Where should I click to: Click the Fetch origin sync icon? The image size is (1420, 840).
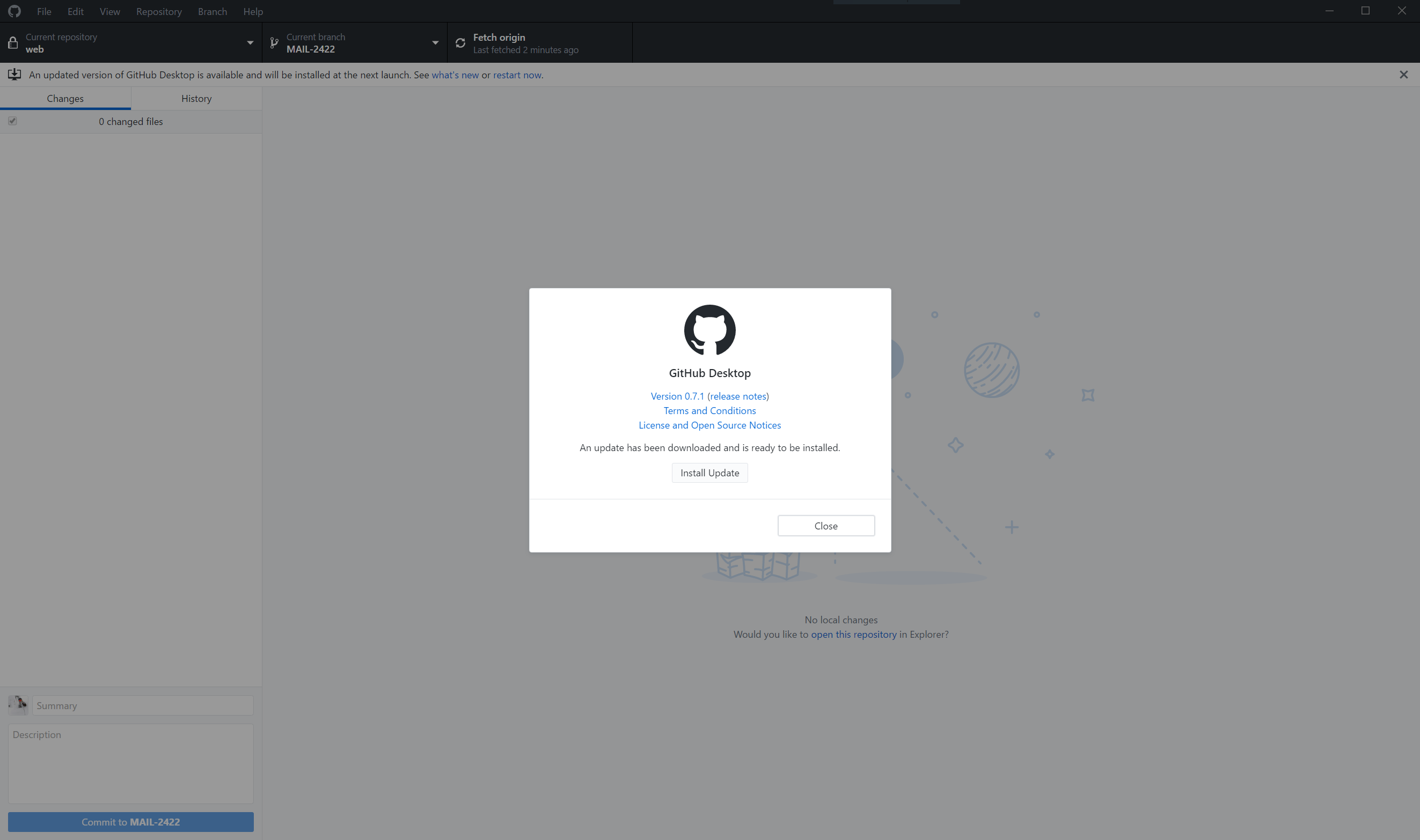pyautogui.click(x=460, y=42)
